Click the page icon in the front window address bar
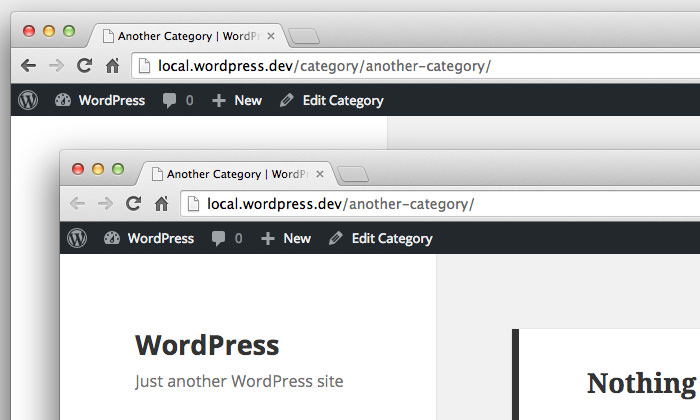The image size is (700, 420). [193, 204]
